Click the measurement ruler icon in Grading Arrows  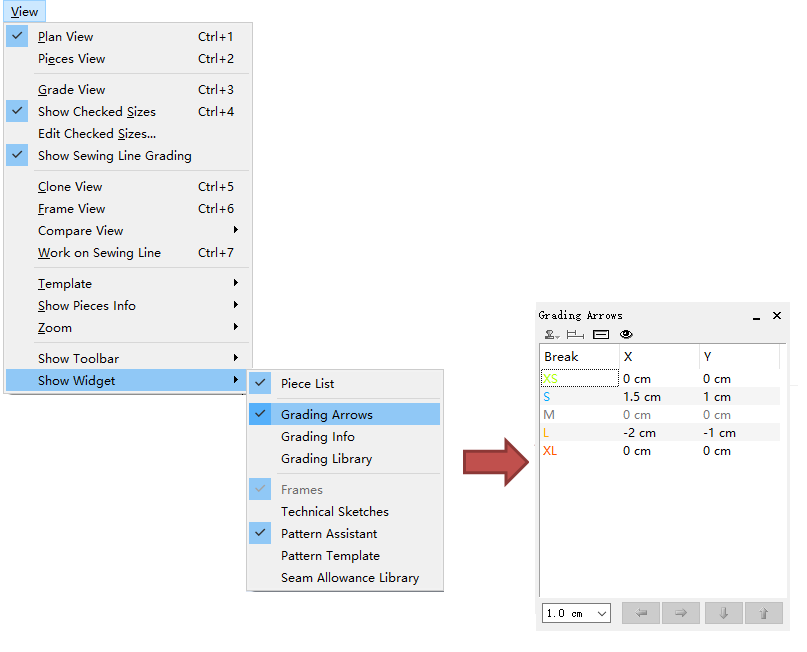[575, 335]
